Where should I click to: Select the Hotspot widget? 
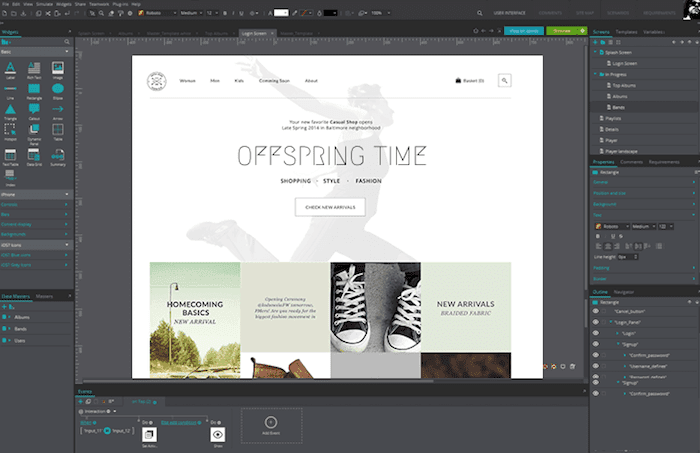(x=10, y=132)
